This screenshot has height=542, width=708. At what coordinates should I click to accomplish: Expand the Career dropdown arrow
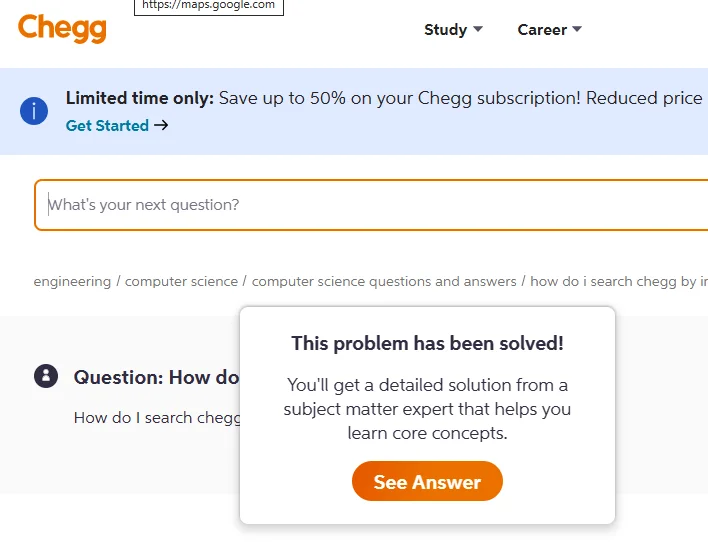coord(577,29)
